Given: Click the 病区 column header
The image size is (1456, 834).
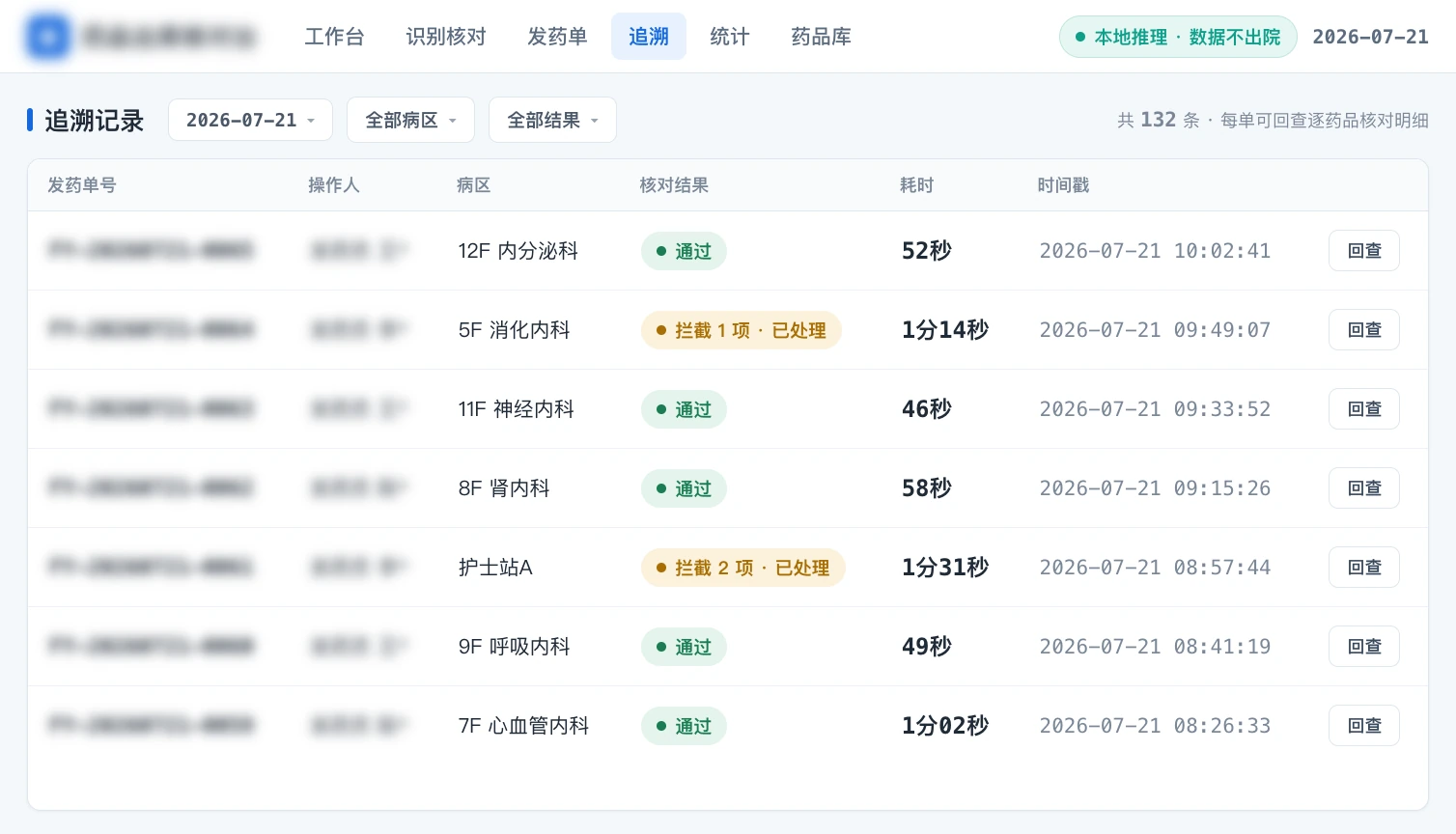Looking at the screenshot, I should click(x=474, y=185).
